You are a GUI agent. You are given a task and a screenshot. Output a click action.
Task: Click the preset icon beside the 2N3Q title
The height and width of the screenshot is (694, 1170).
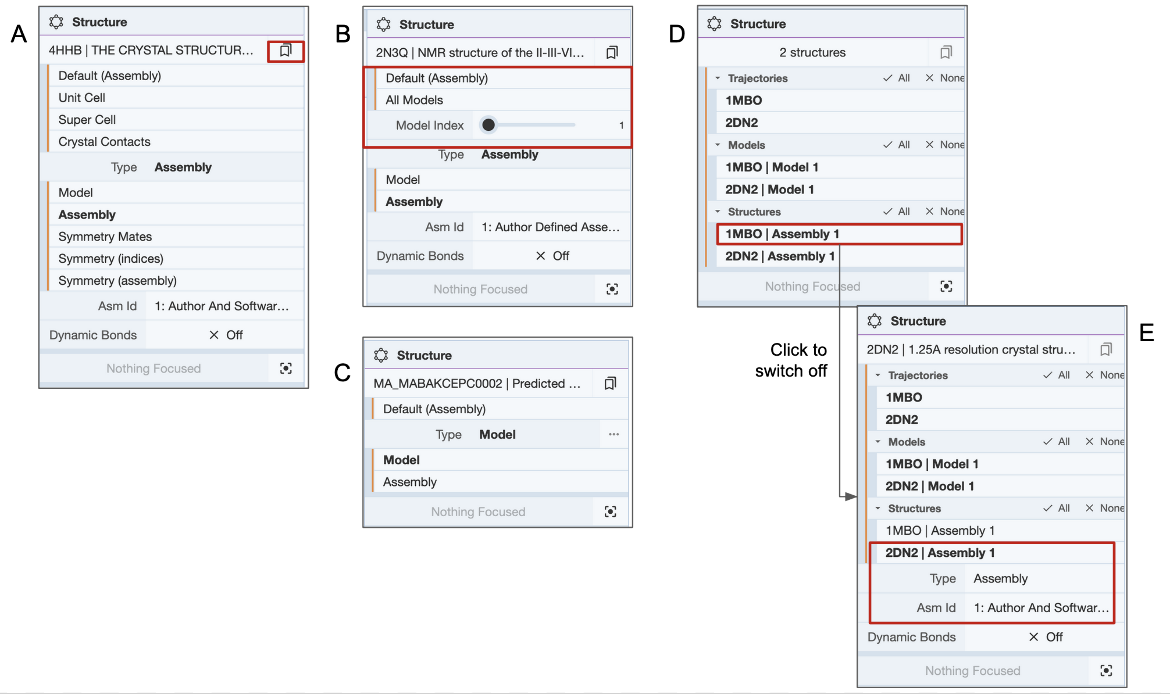tap(612, 52)
